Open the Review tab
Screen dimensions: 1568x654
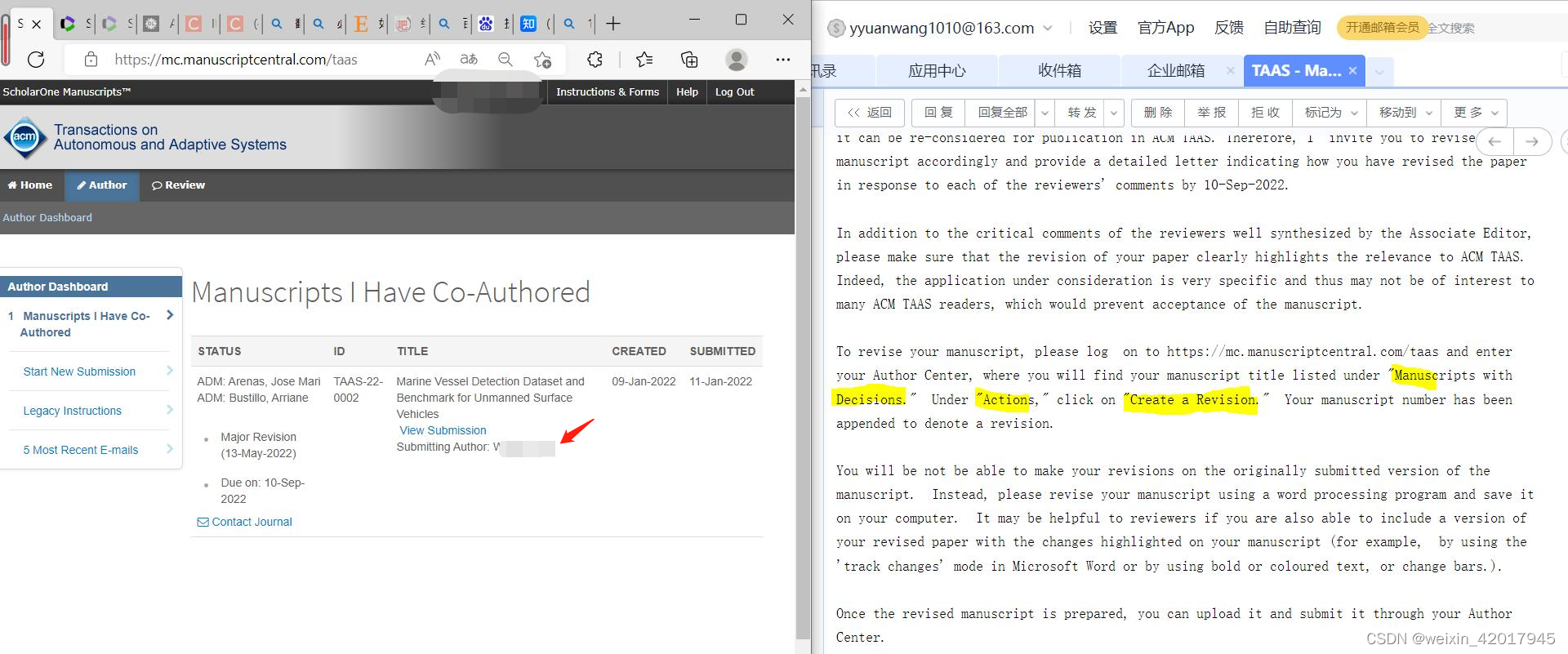178,185
